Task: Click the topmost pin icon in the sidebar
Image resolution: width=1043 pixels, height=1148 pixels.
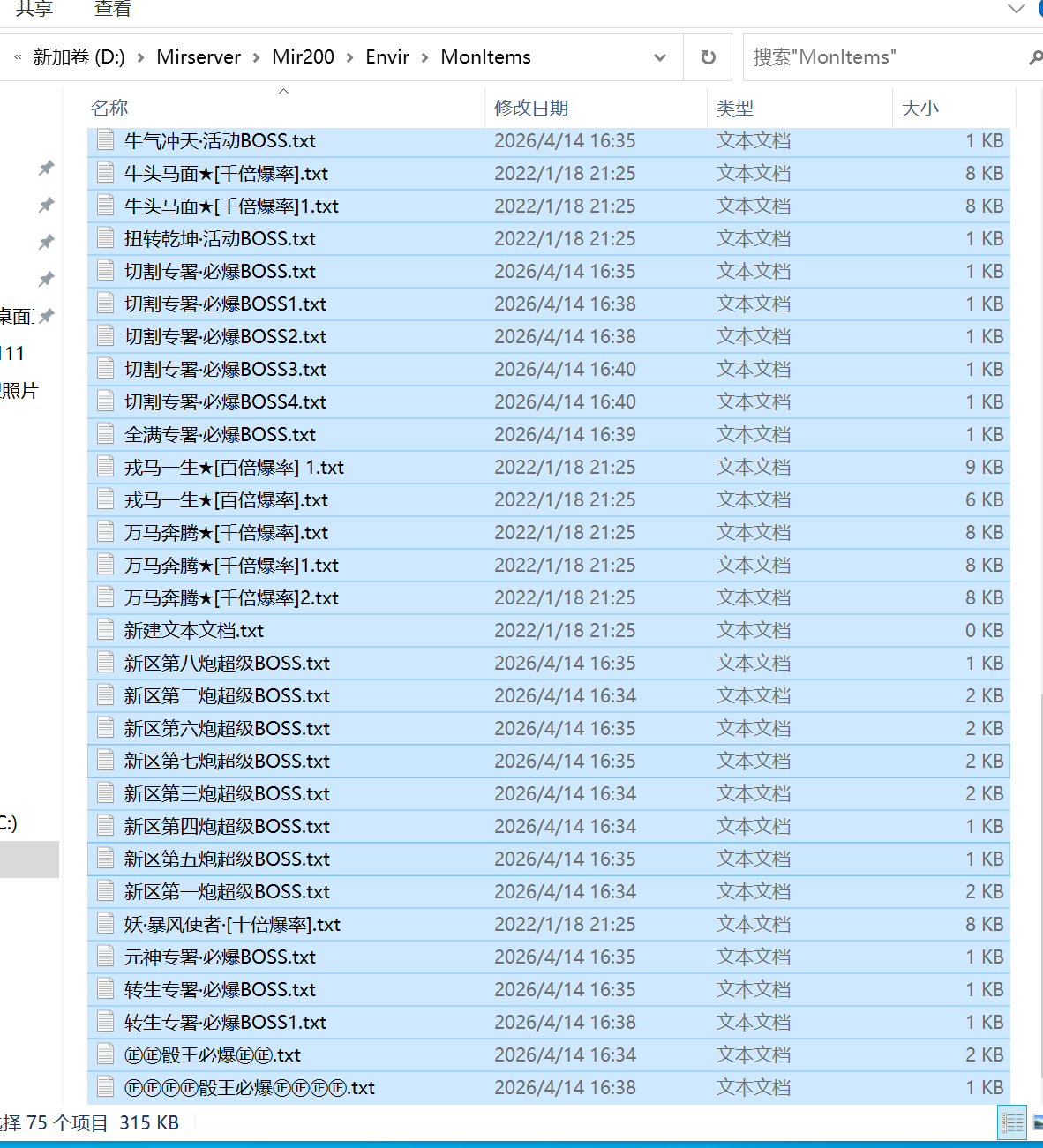Action: (x=47, y=168)
